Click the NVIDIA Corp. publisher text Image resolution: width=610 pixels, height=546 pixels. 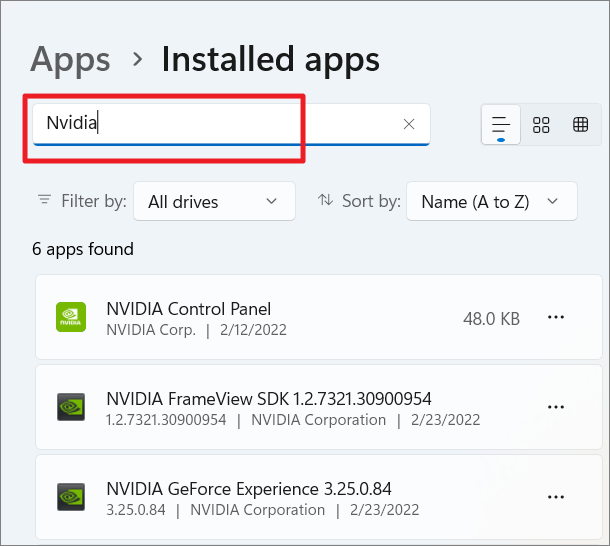(x=151, y=330)
